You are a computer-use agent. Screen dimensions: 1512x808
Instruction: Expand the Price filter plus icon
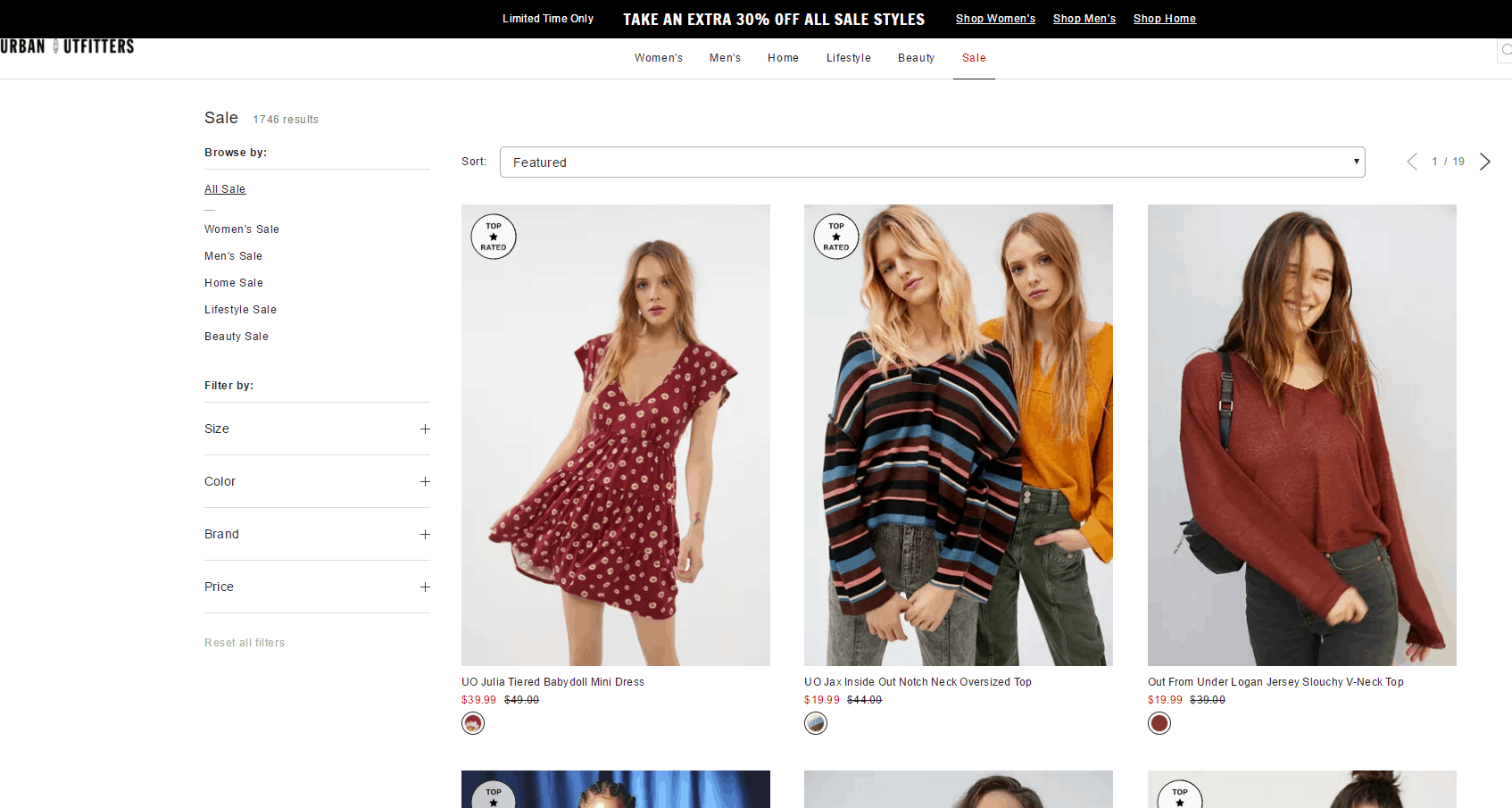425,587
